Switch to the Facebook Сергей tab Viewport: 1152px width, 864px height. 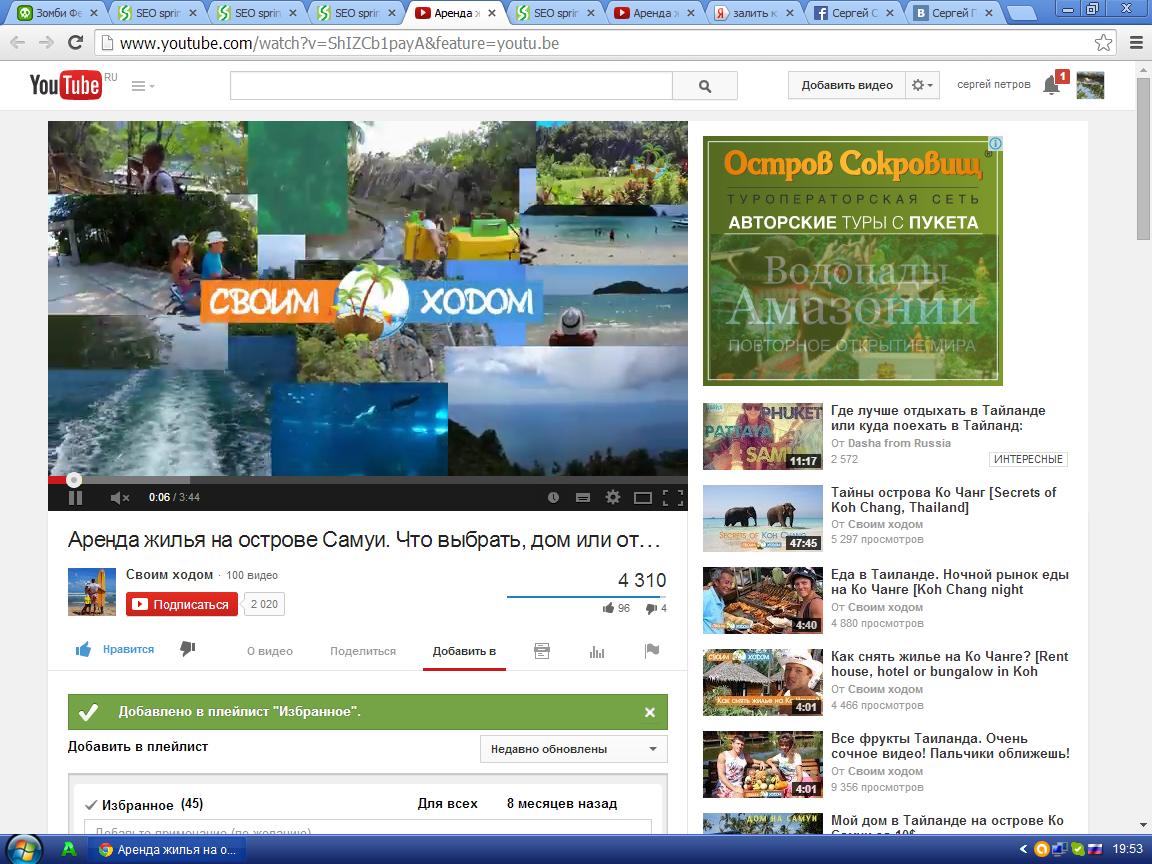tap(853, 12)
